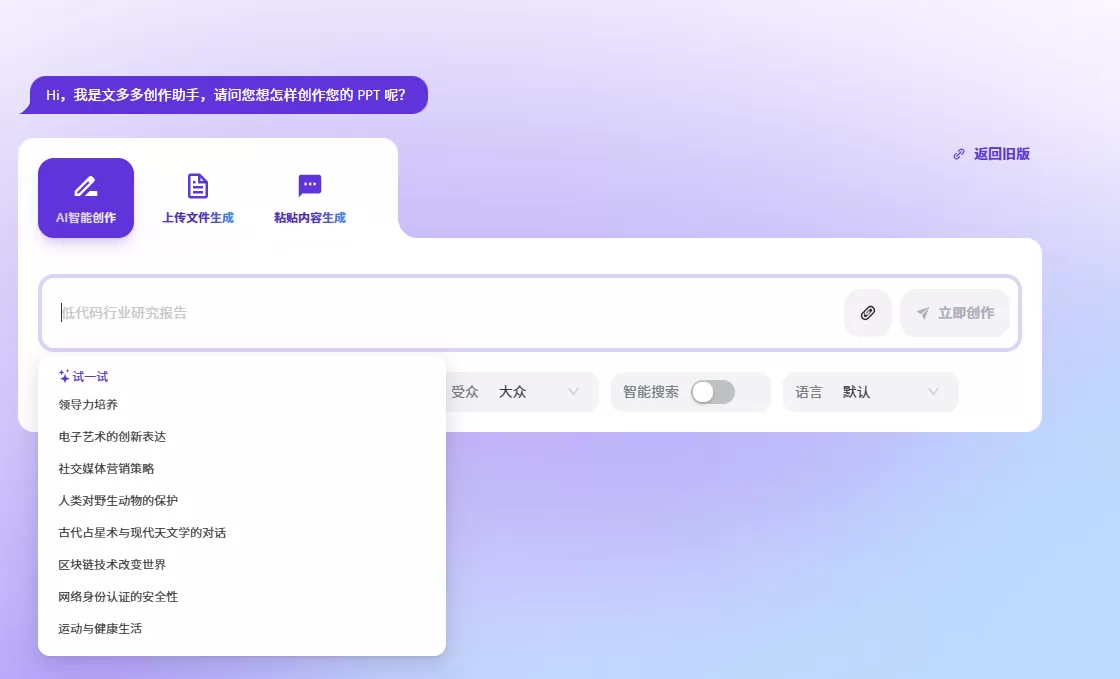Click the document icon above 上传文件生成
Screen dimensions: 1120x679
click(197, 184)
